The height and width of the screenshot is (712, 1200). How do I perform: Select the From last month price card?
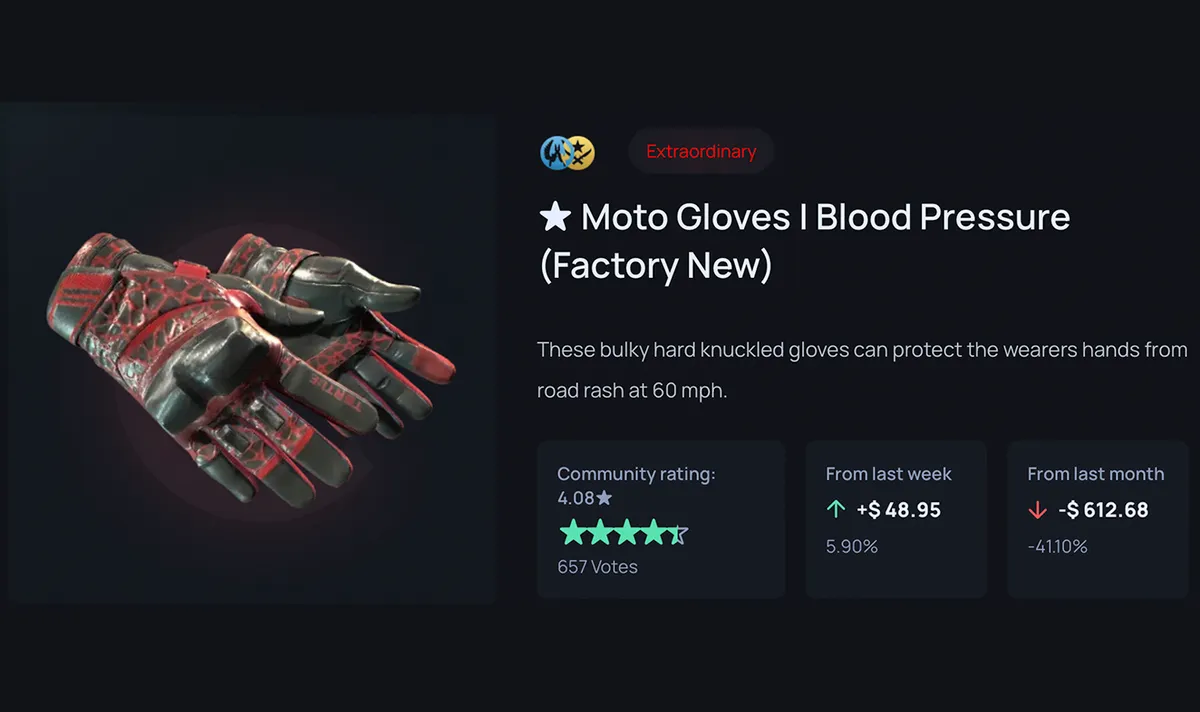pyautogui.click(x=1097, y=520)
